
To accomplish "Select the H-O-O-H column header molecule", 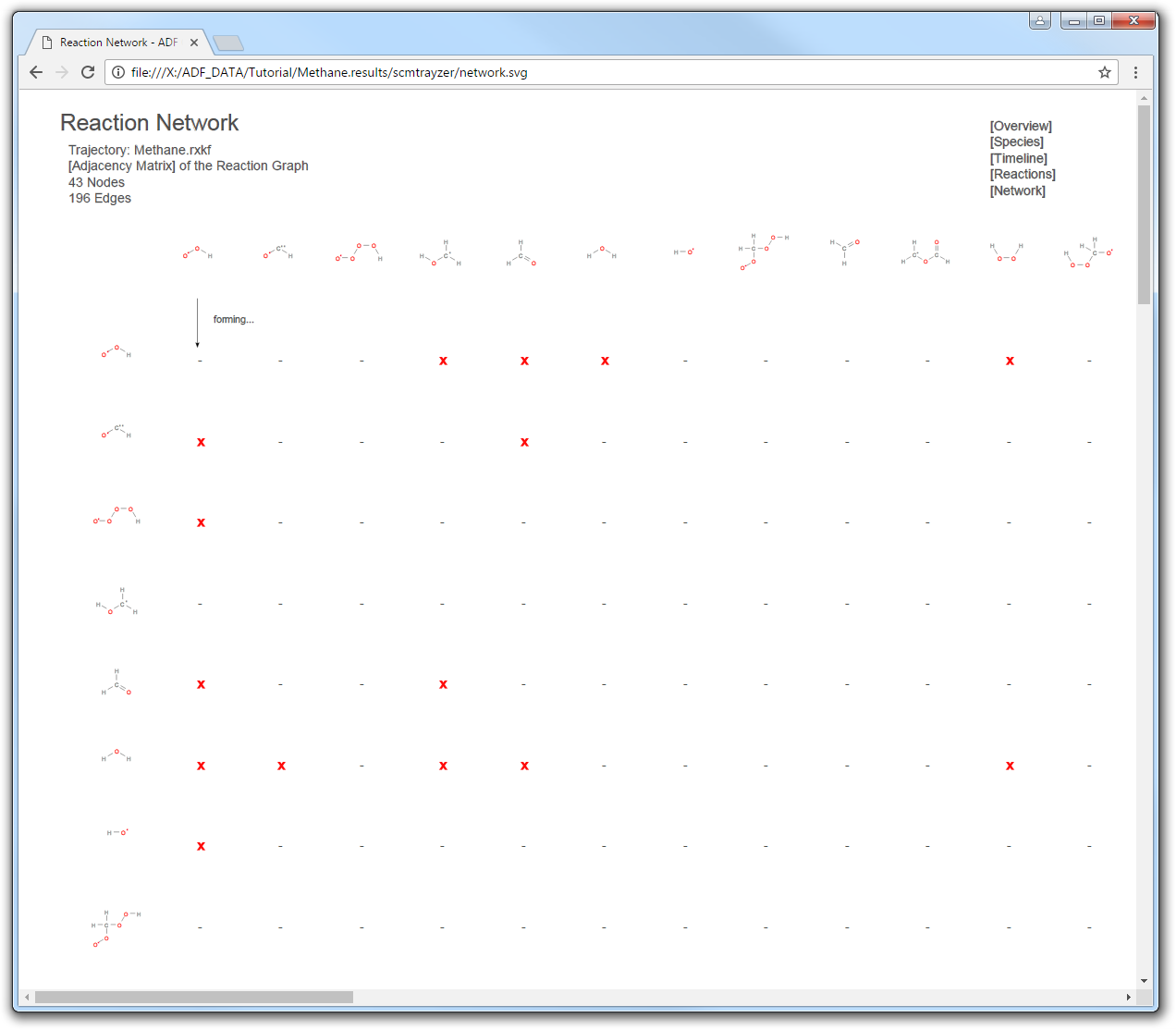I will pyautogui.click(x=1007, y=251).
